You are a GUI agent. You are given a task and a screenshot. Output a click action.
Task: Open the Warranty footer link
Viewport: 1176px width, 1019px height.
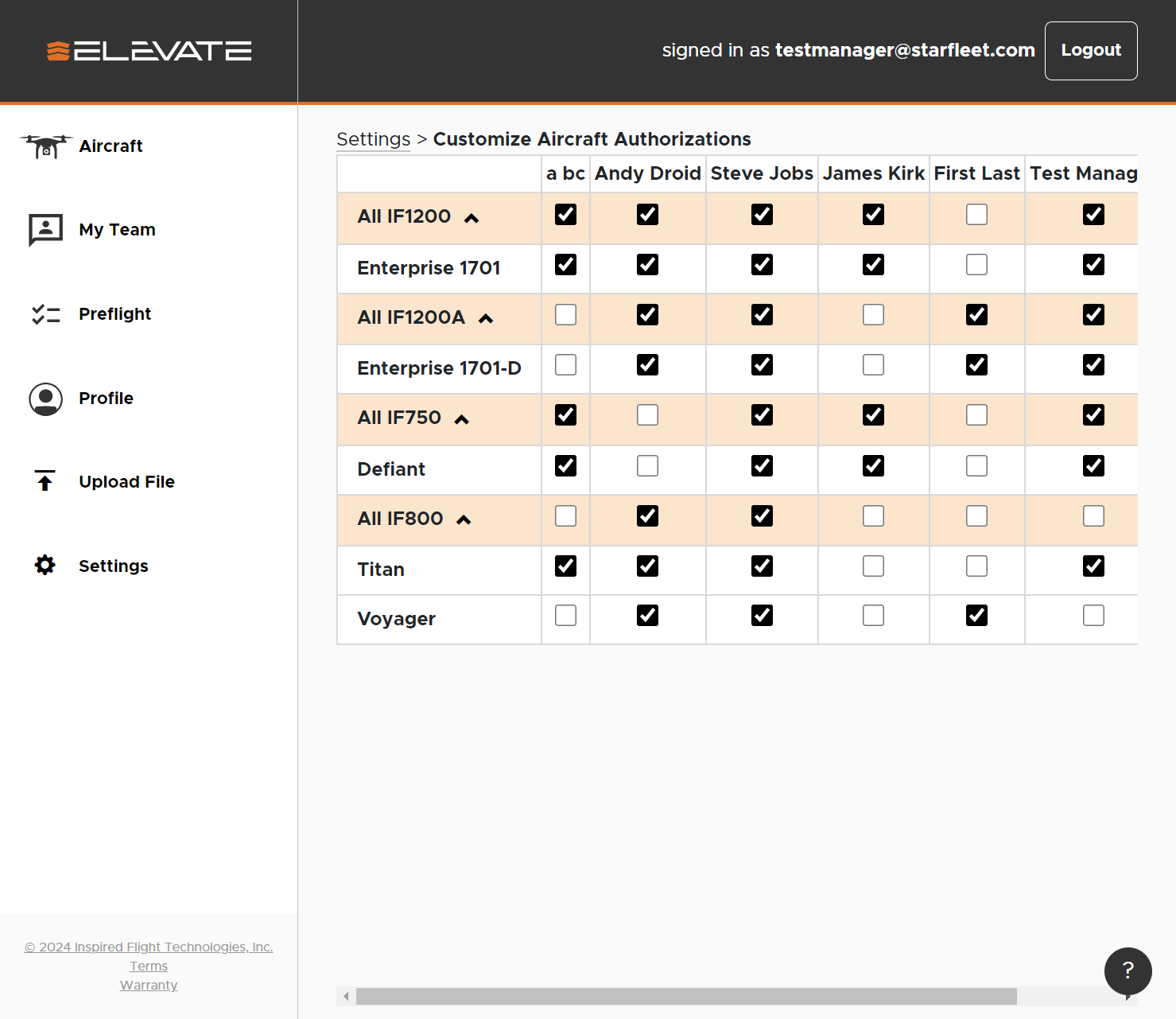[x=149, y=985]
